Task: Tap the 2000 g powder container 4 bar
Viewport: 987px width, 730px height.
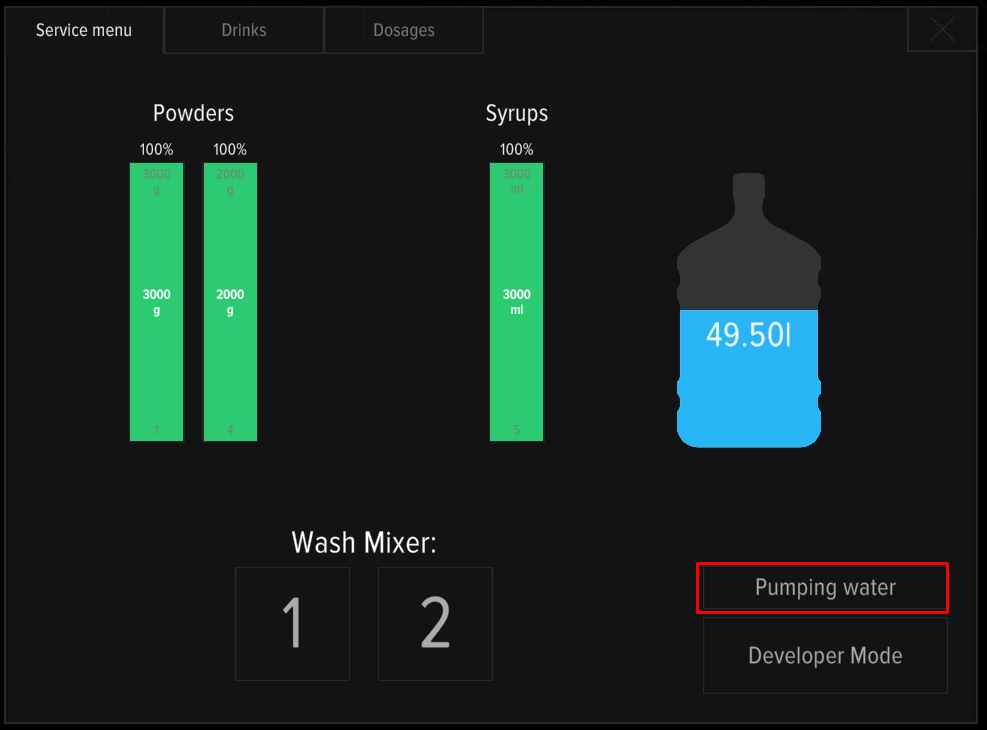Action: pos(230,301)
